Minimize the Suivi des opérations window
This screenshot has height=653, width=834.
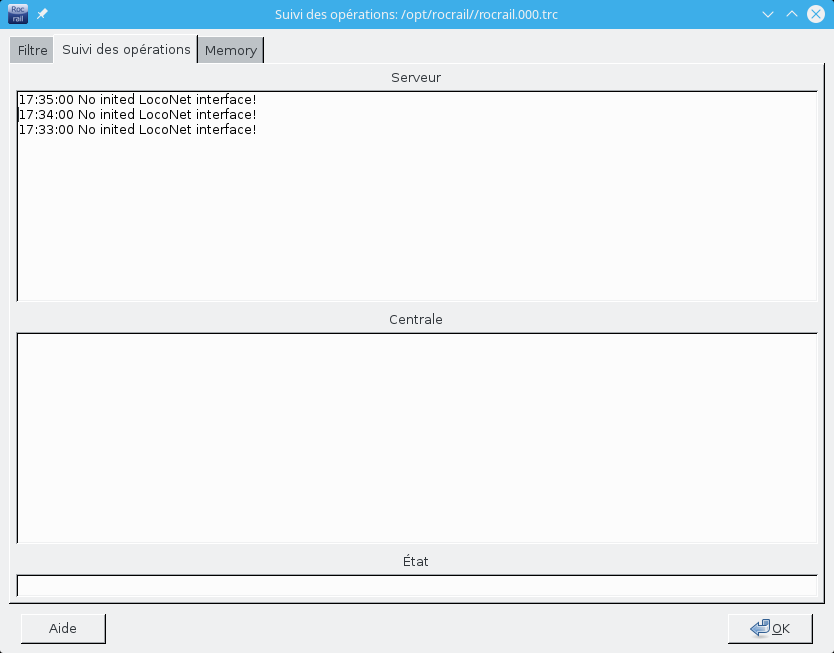pyautogui.click(x=767, y=14)
